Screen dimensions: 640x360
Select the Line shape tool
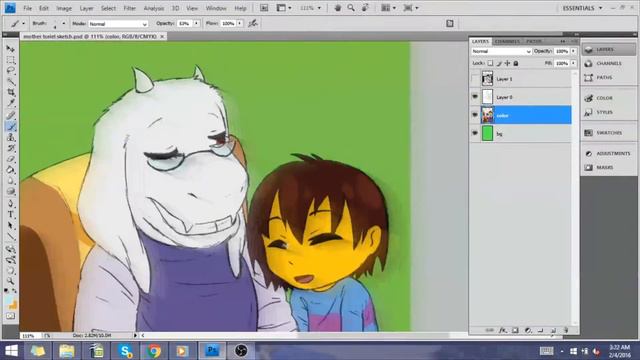(x=11, y=236)
